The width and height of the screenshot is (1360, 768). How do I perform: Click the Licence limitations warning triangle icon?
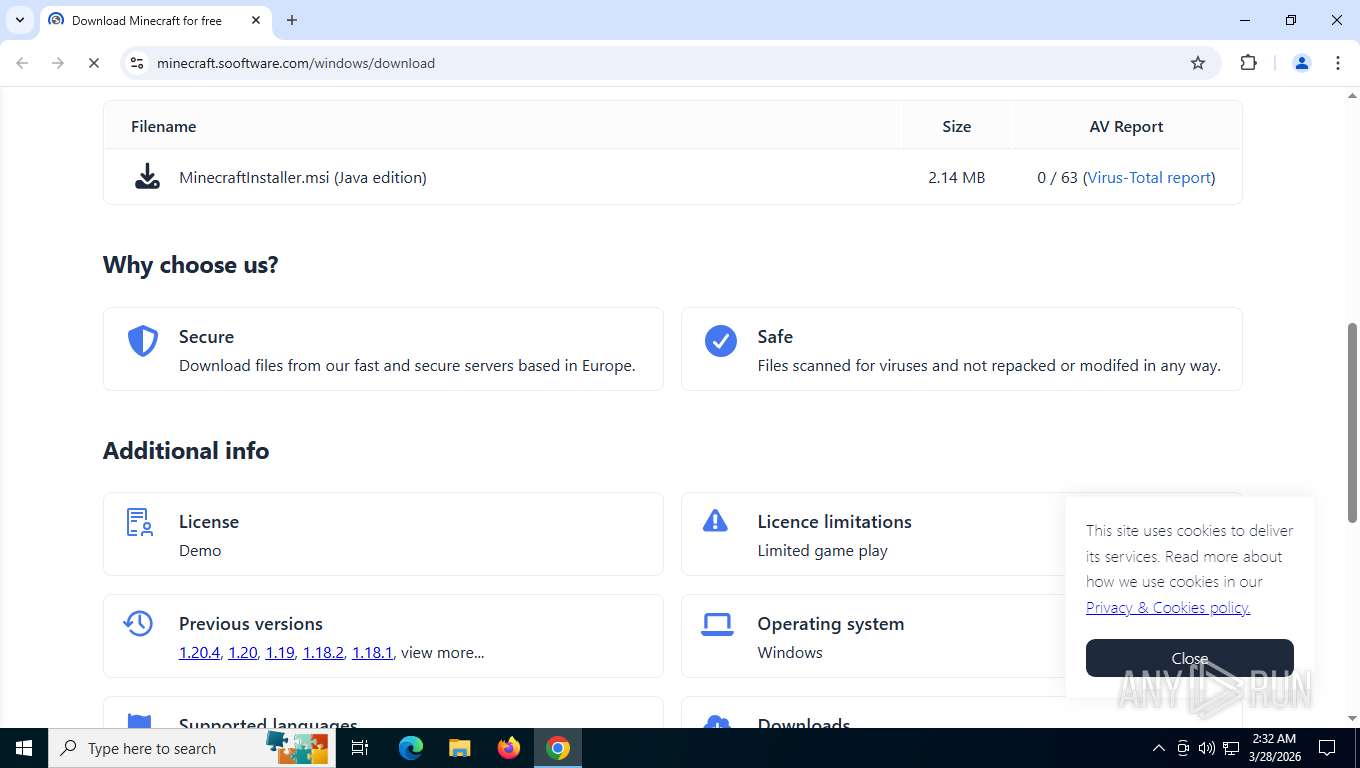pos(715,520)
